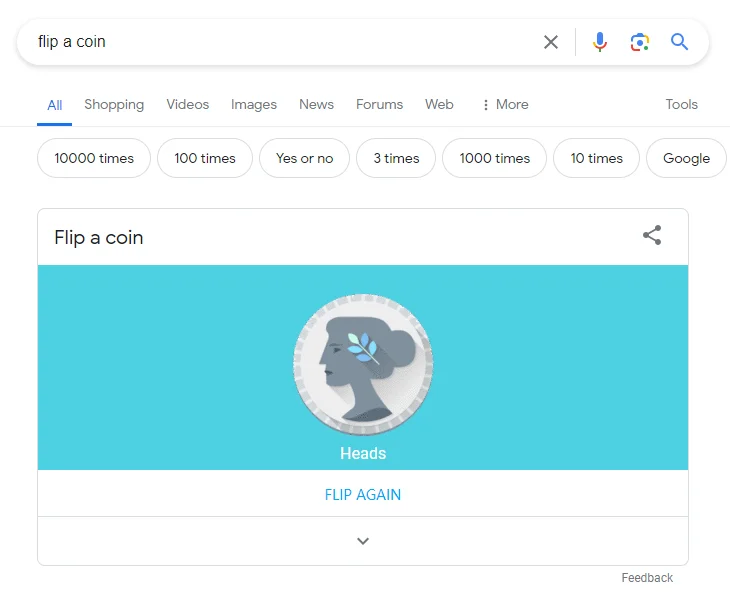Expand the coin widget with the down chevron
The height and width of the screenshot is (601, 730).
[x=363, y=541]
